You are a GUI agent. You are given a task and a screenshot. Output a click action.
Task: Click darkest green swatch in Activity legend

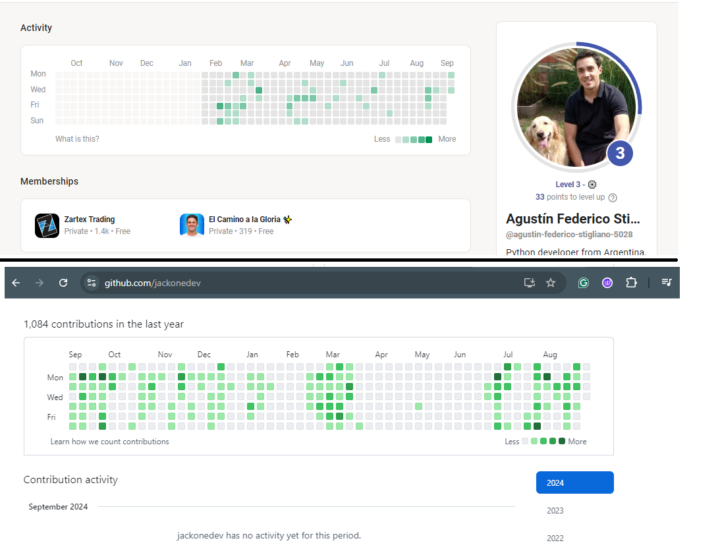[429, 140]
